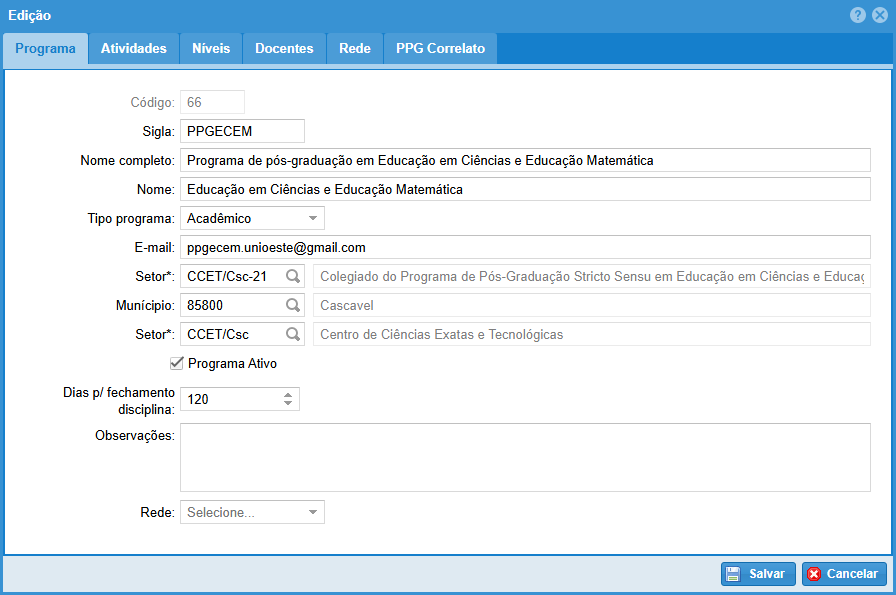This screenshot has width=896, height=595.
Task: Select the Rede tab
Action: pyautogui.click(x=355, y=49)
